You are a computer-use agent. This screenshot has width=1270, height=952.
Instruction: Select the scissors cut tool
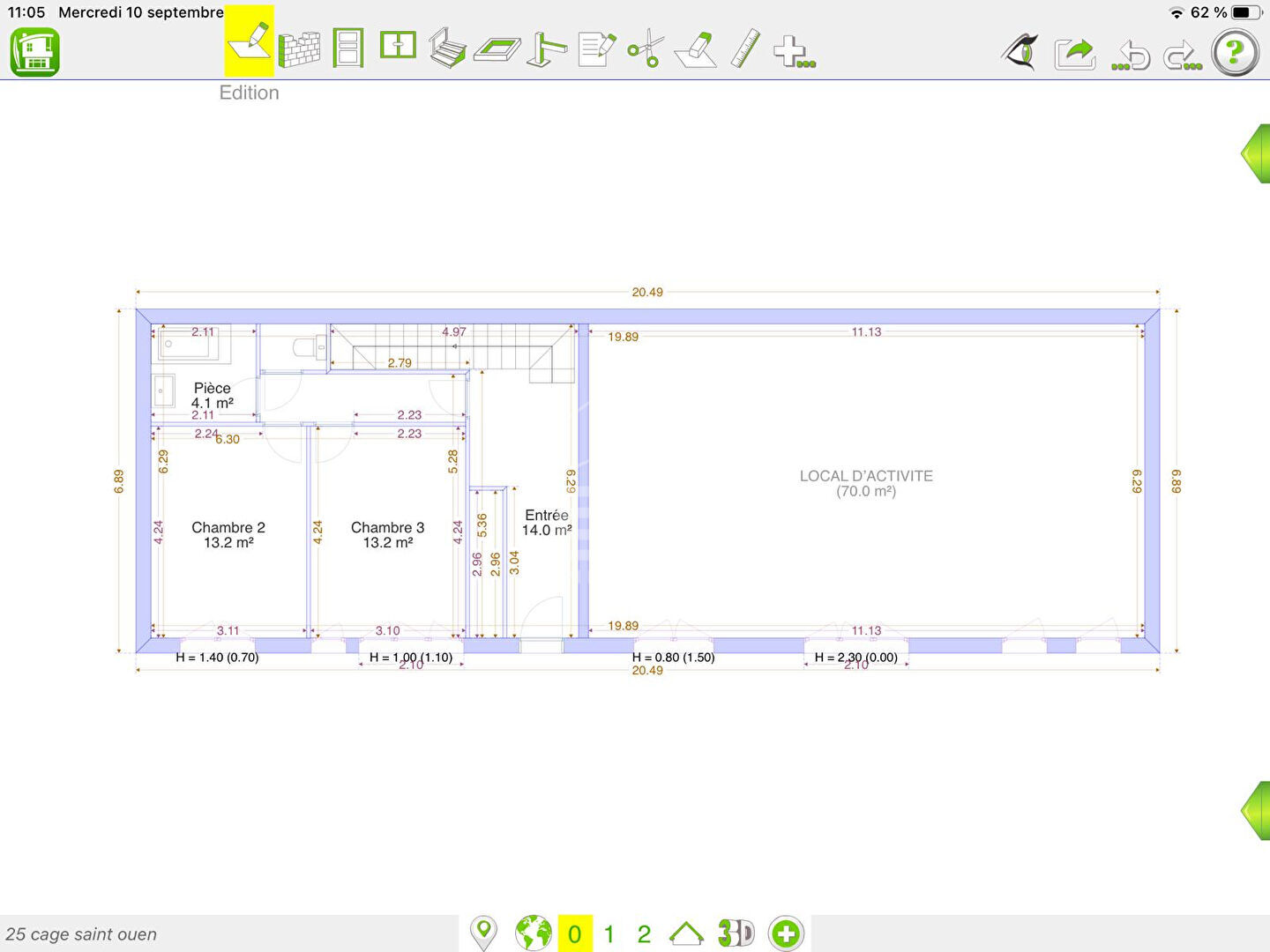click(x=646, y=48)
